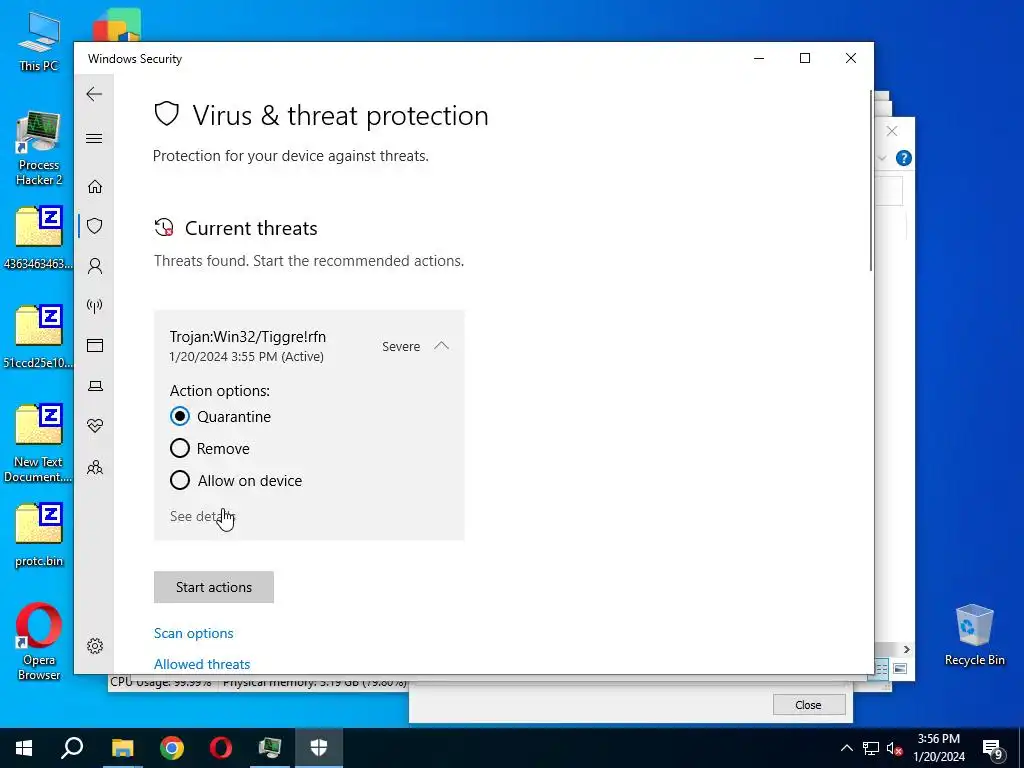The width and height of the screenshot is (1024, 768).
Task: Click Windows Security vertical scrollbar
Action: pos(871,182)
